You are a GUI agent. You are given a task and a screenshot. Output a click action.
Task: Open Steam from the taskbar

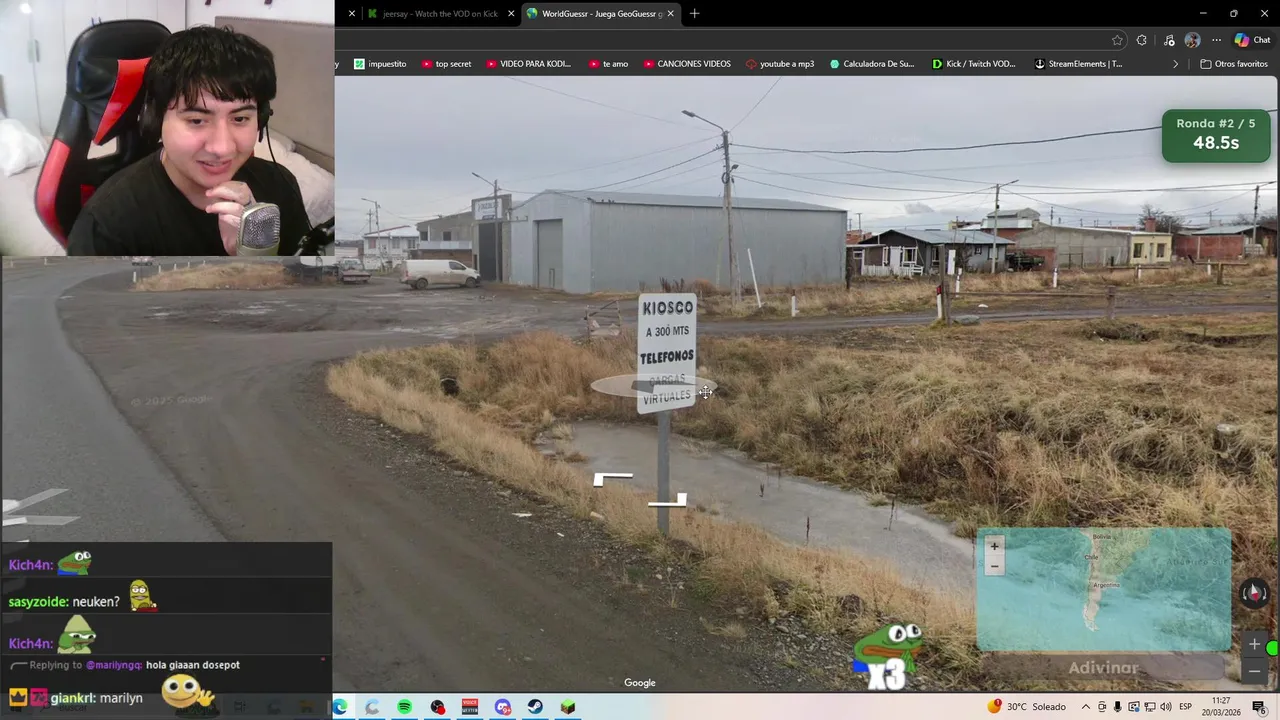535,707
